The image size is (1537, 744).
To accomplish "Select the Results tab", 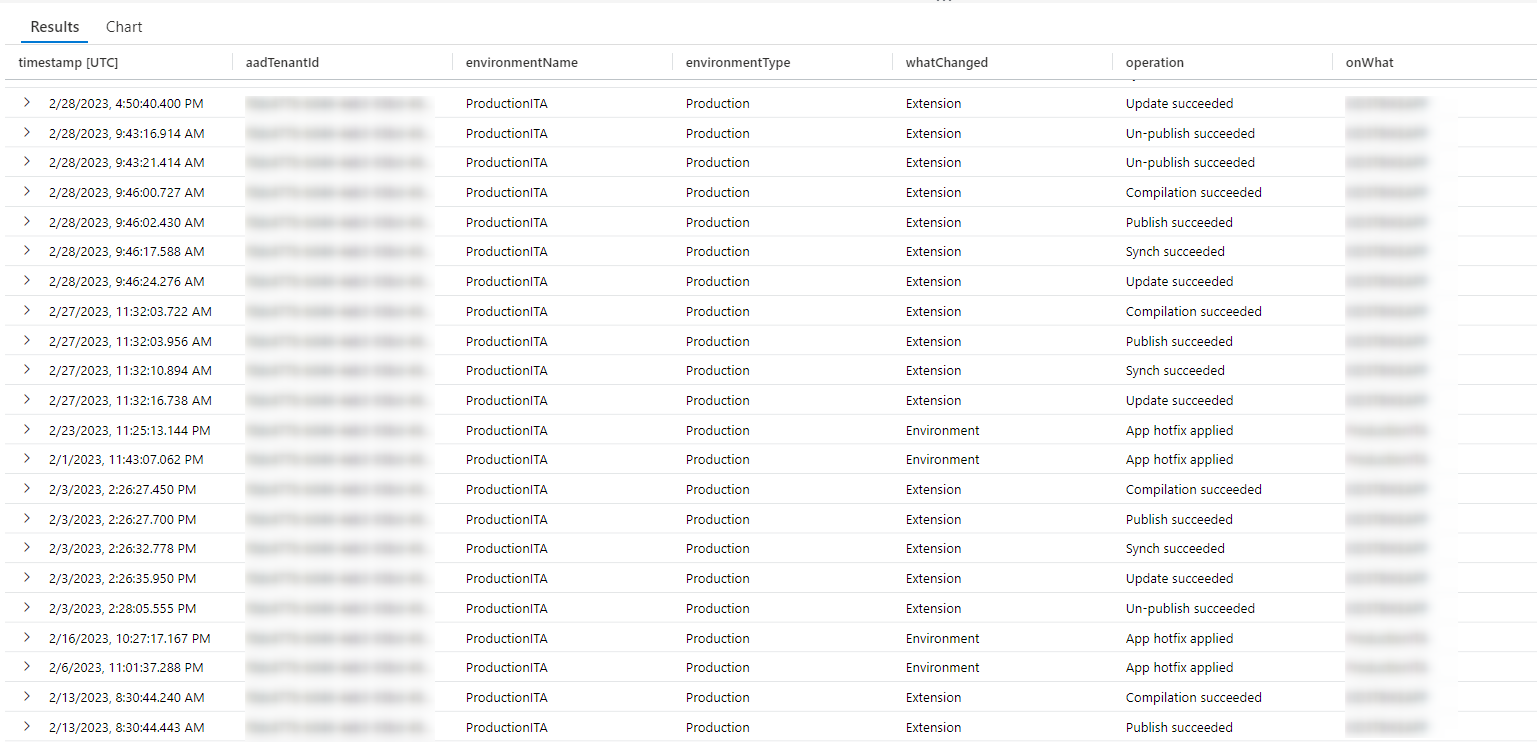I will point(55,27).
